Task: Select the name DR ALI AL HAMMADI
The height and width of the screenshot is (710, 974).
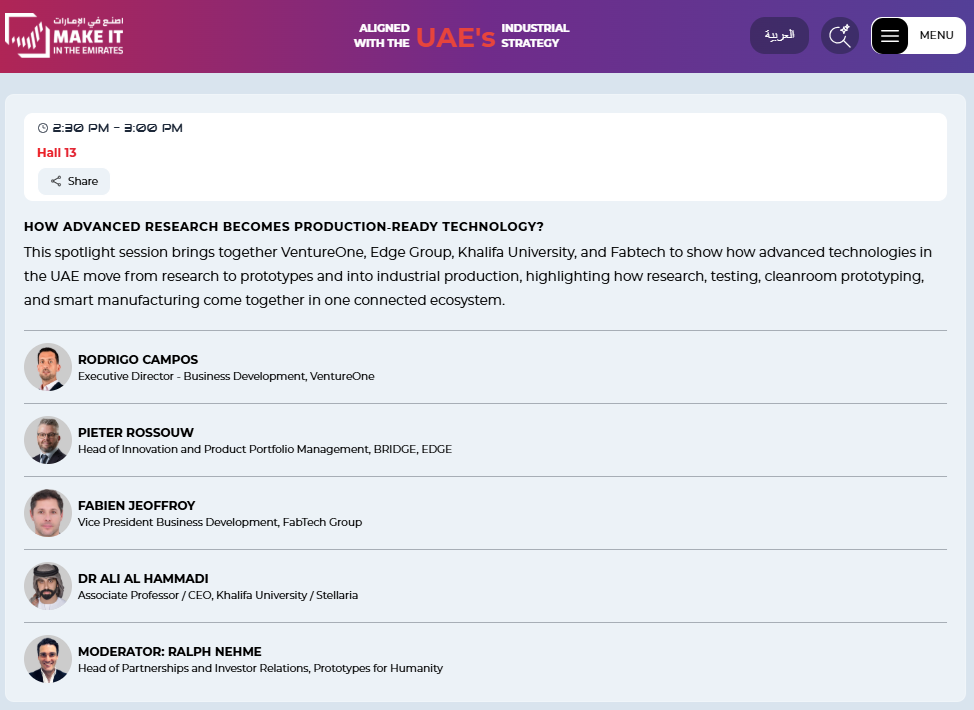Action: (143, 578)
